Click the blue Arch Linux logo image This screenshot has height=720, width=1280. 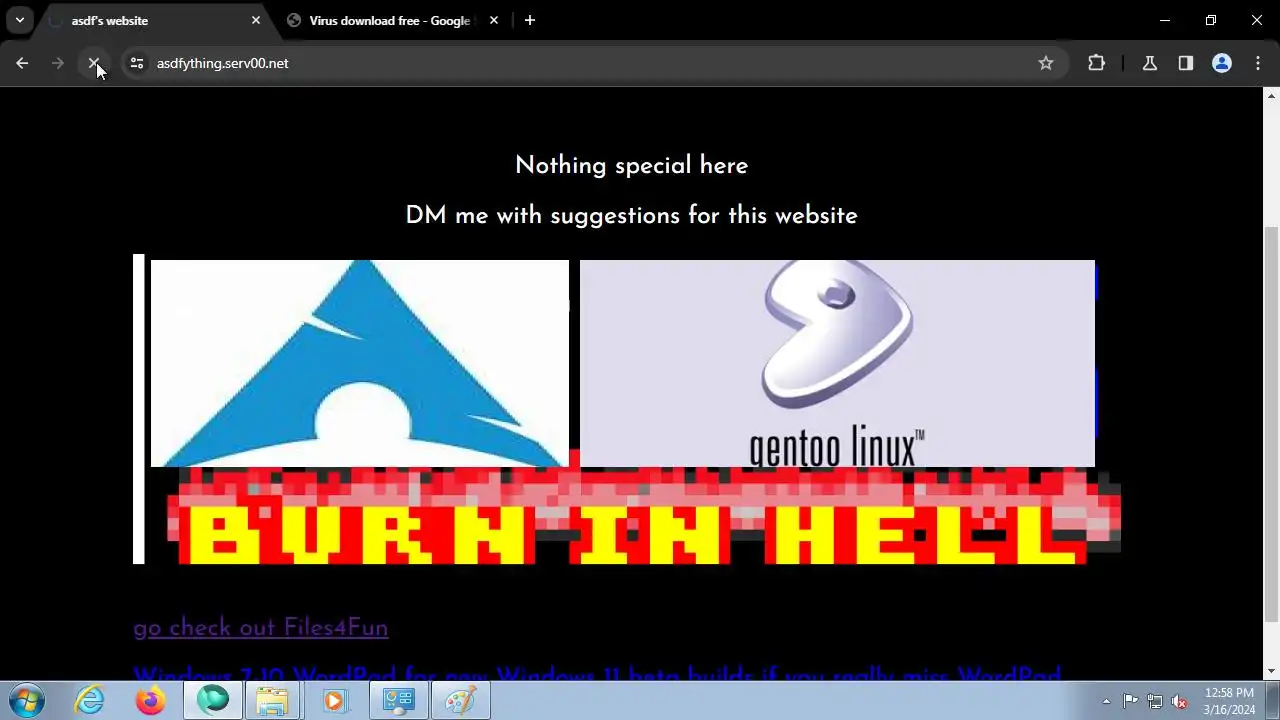[360, 363]
